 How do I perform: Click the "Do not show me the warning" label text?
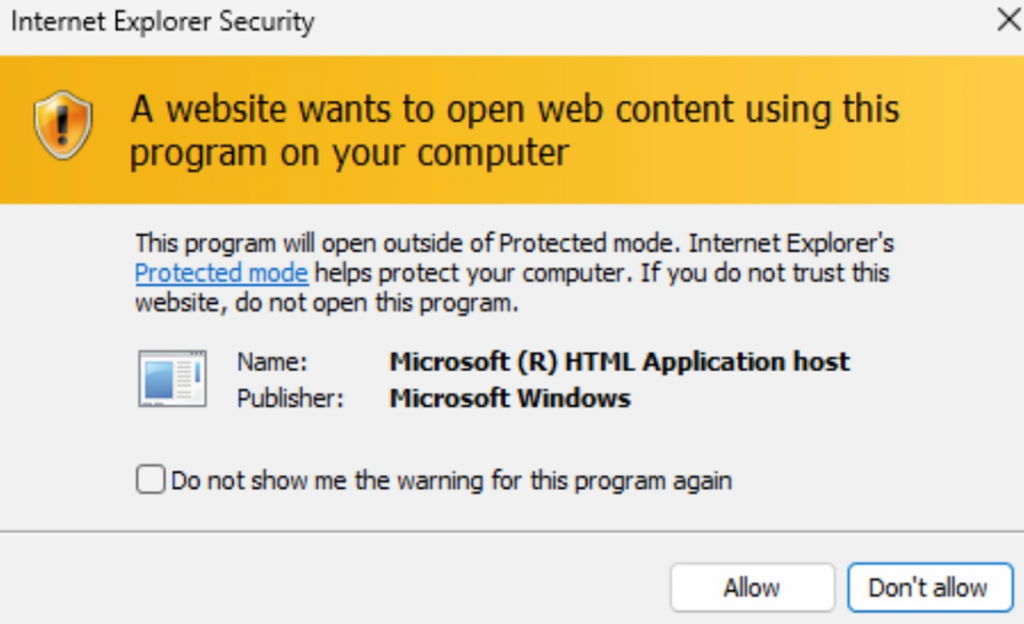coord(451,481)
